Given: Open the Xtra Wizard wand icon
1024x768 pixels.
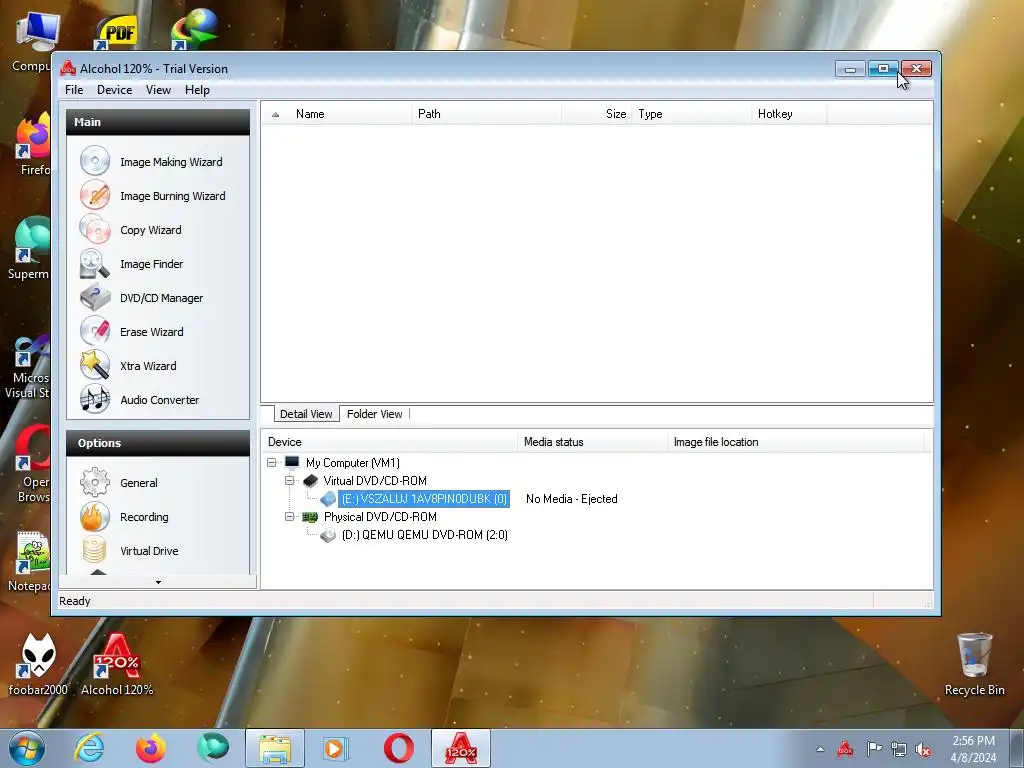Looking at the screenshot, I should pos(95,366).
